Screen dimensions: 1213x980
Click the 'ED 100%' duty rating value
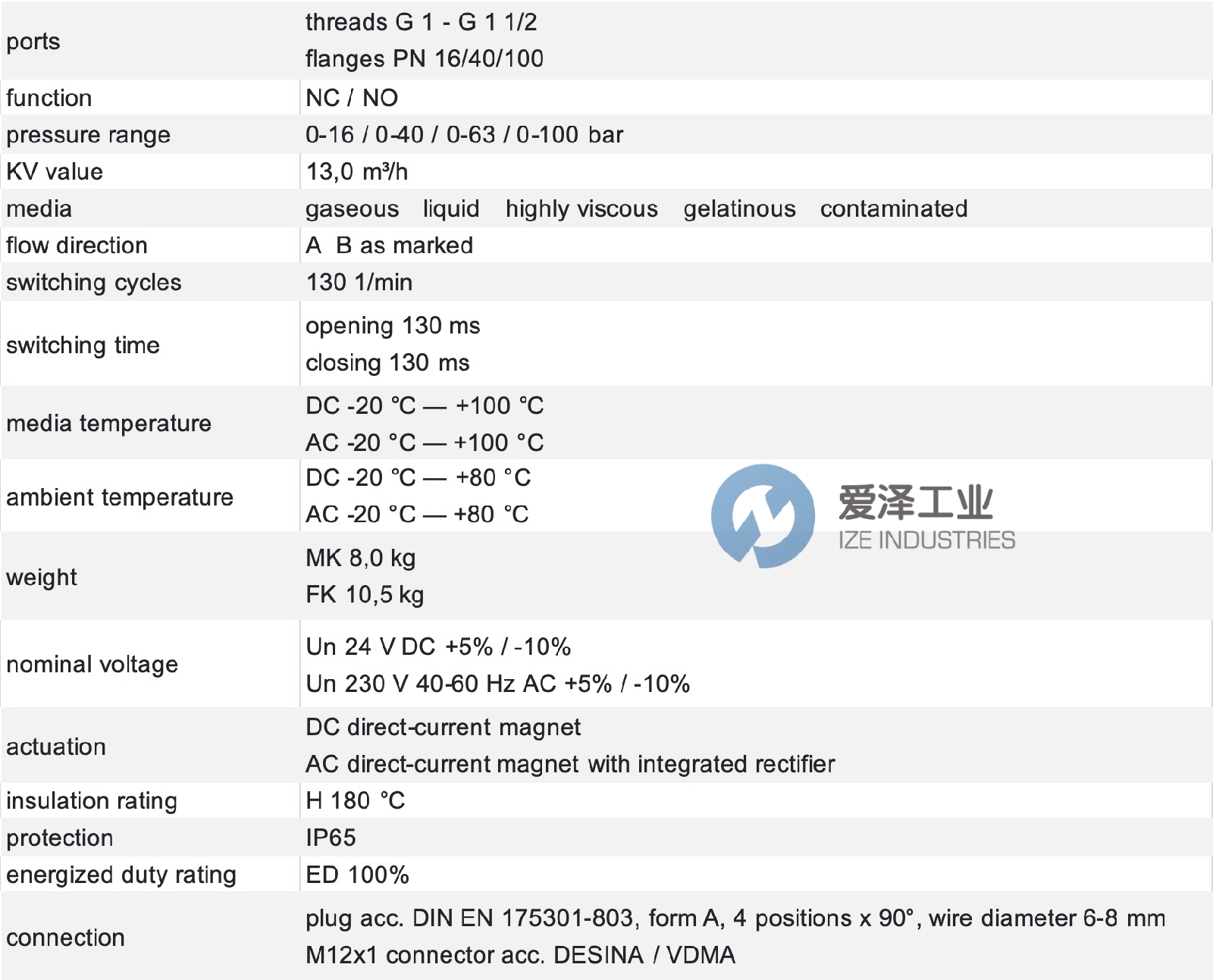357,875
